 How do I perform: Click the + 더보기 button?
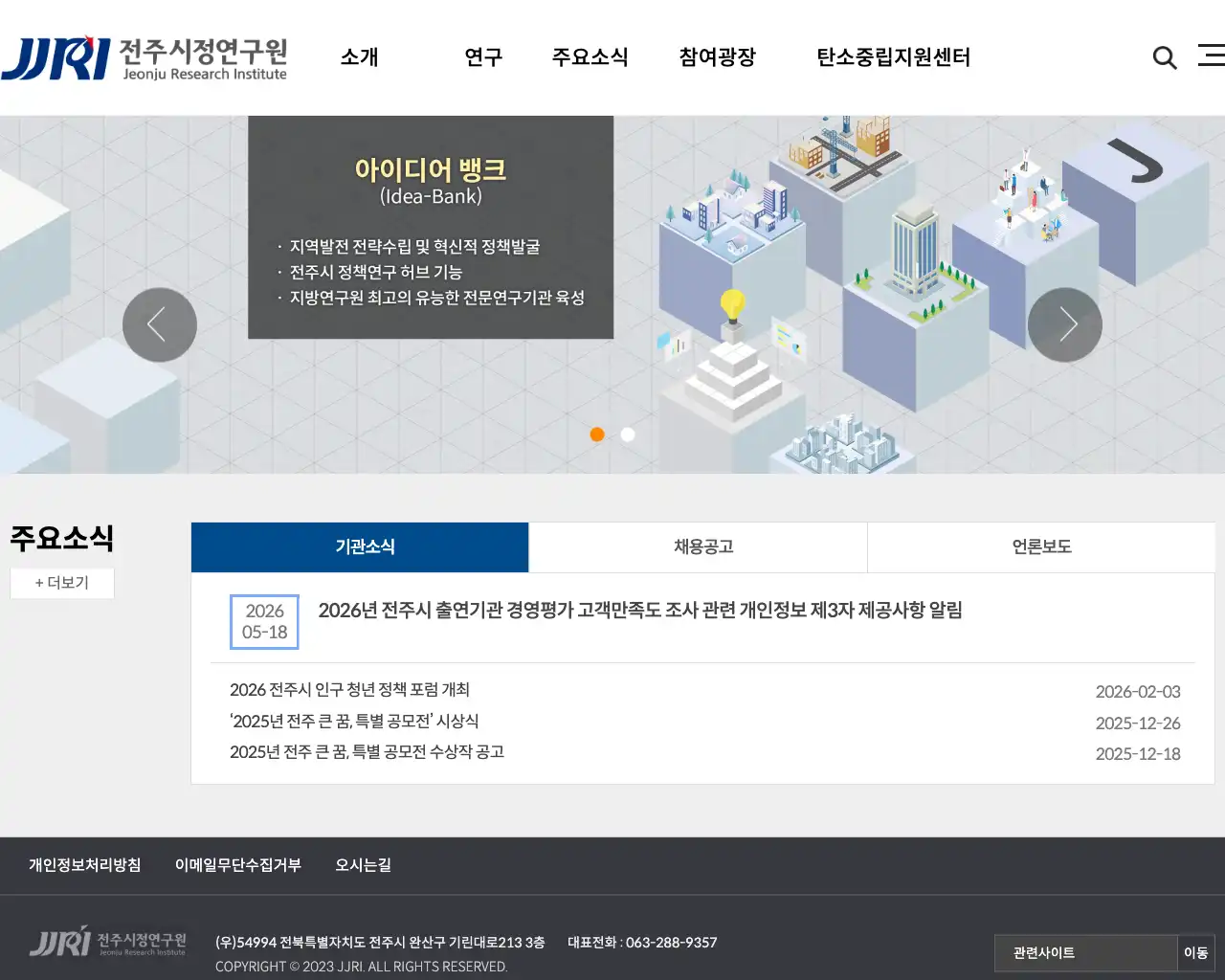(62, 583)
